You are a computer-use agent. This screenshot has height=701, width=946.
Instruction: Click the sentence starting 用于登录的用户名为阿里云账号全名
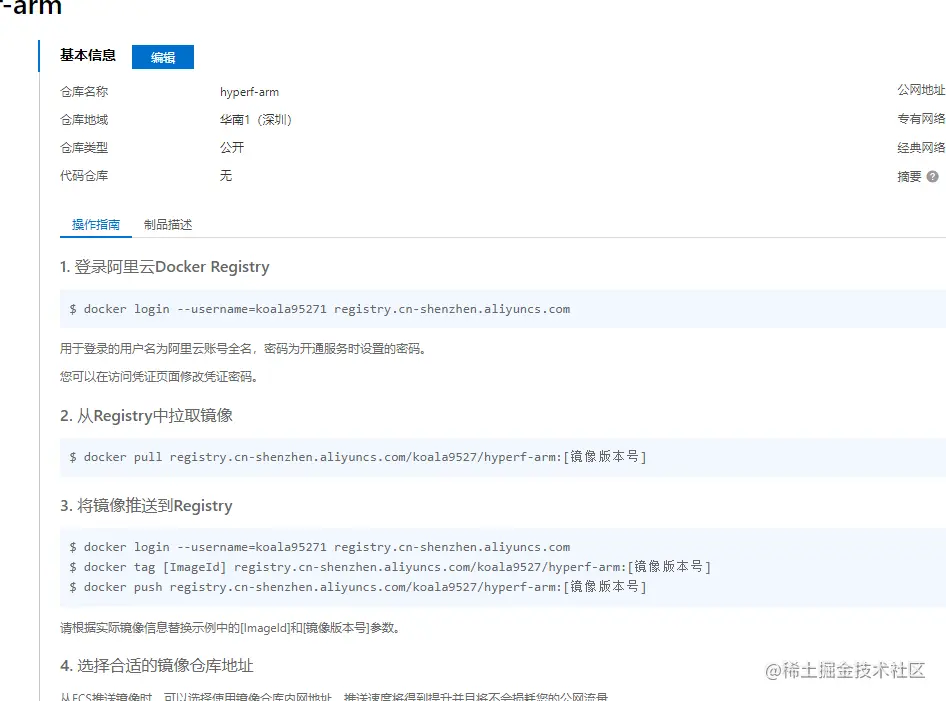pos(244,348)
